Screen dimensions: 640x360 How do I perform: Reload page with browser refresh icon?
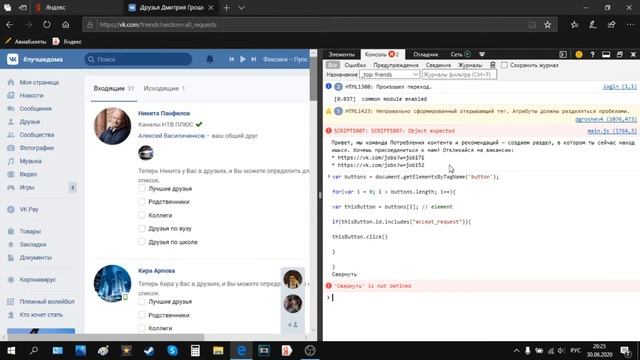coord(47,24)
